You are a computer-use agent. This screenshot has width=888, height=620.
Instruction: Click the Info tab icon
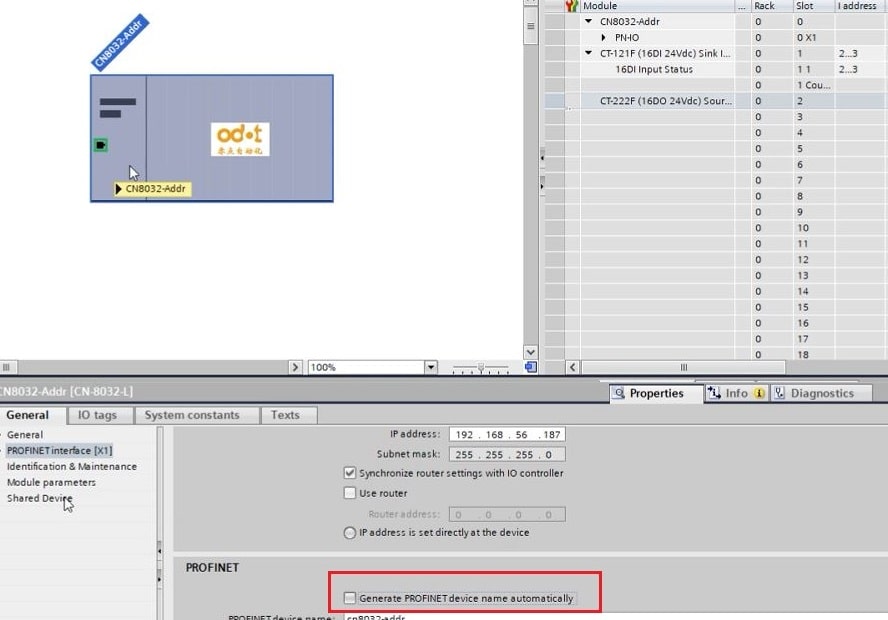(x=714, y=393)
